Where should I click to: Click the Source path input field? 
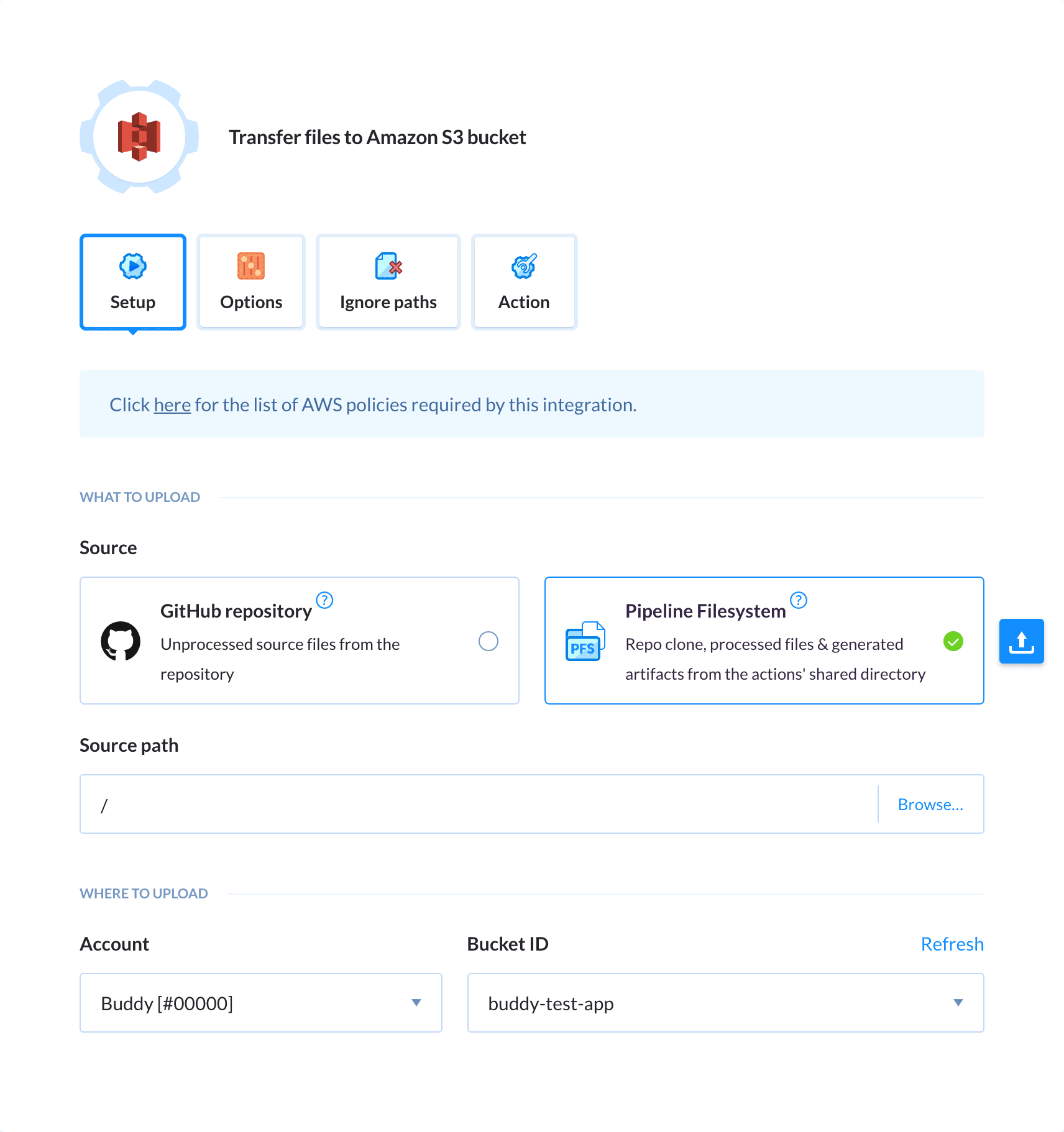point(435,804)
